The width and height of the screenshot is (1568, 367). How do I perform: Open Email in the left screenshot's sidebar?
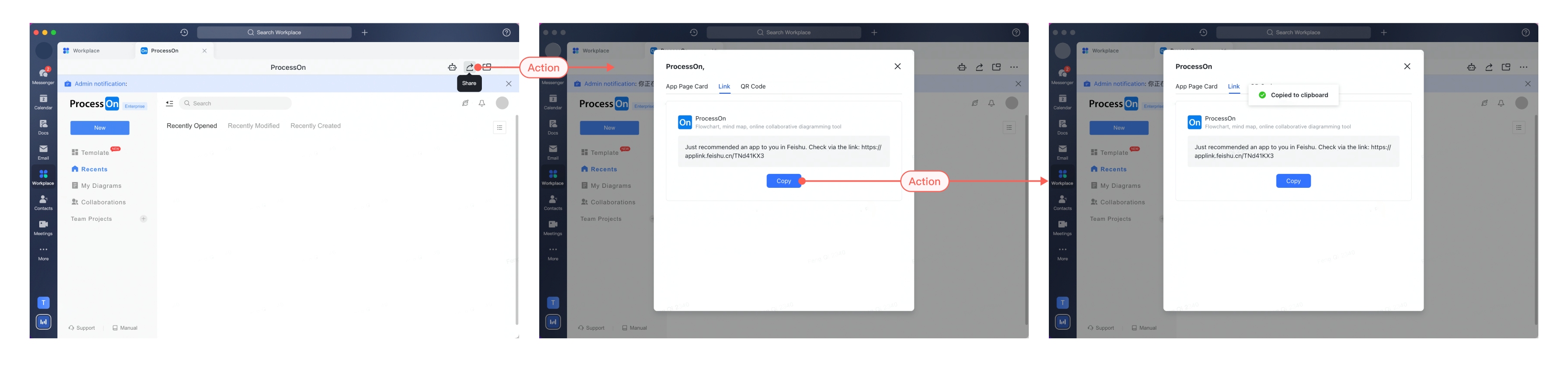coord(43,152)
